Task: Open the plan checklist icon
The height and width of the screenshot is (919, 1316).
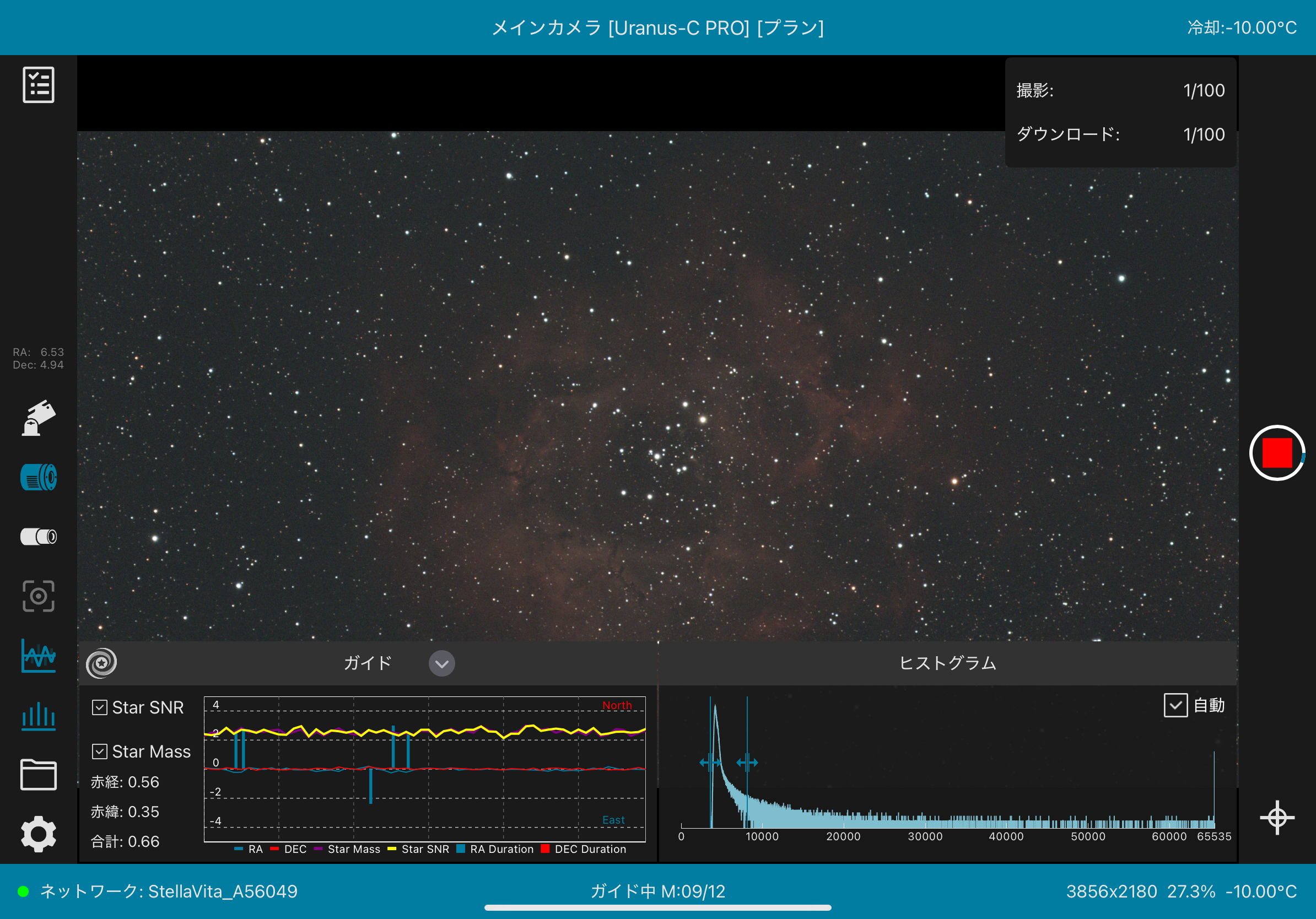Action: point(39,85)
